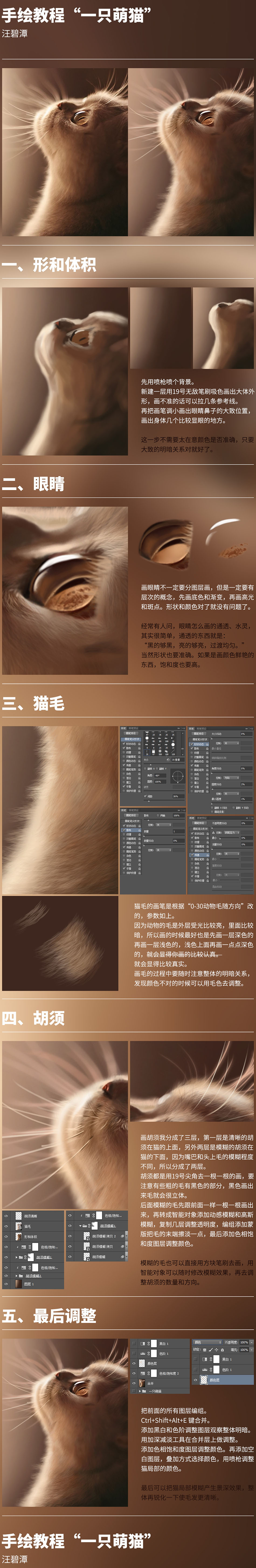Click the 大小抖动 value field showing 0%
The width and height of the screenshot is (256, 1568).
point(246,734)
